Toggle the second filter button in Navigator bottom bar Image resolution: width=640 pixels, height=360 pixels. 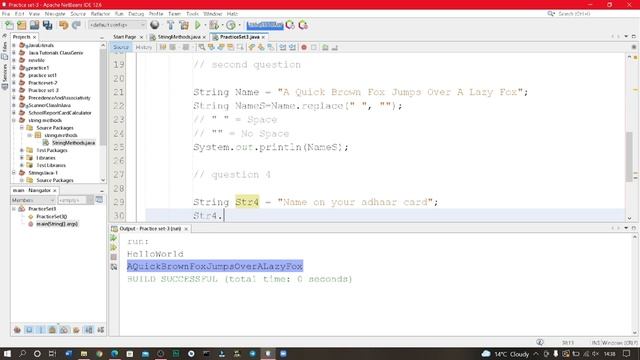pos(29,330)
